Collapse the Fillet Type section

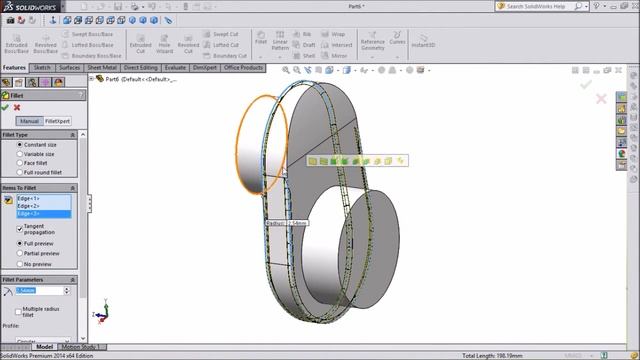[x=73, y=135]
